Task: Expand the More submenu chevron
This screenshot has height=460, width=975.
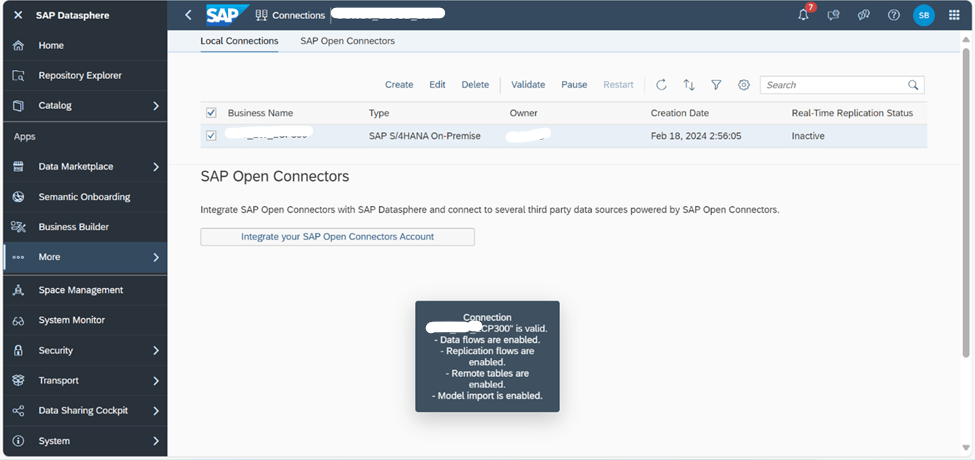Action: 156,257
